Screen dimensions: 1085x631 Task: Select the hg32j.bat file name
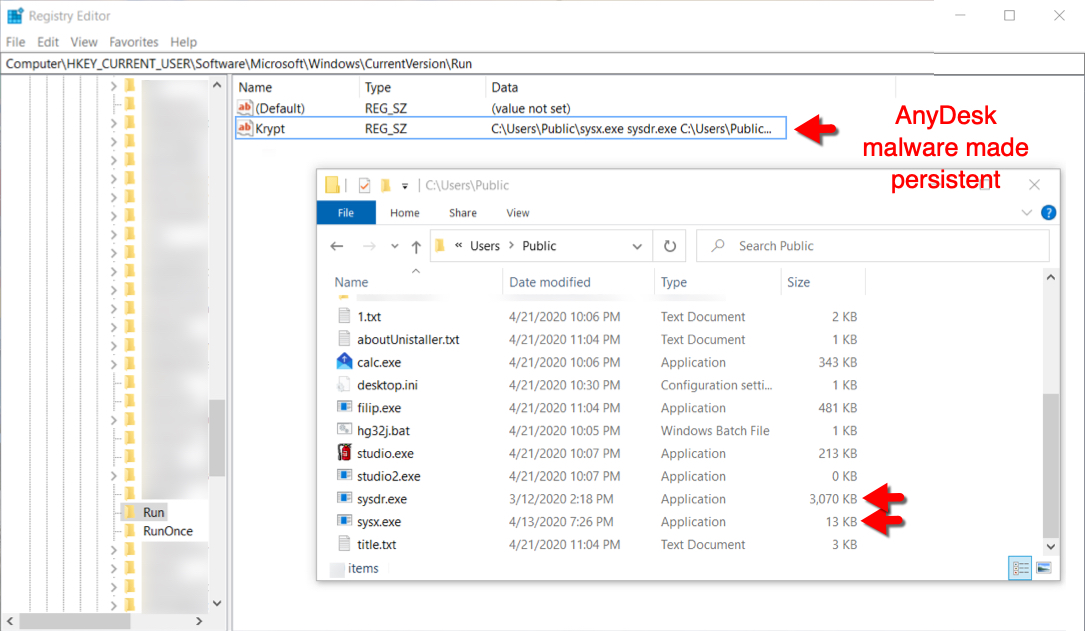pos(383,430)
